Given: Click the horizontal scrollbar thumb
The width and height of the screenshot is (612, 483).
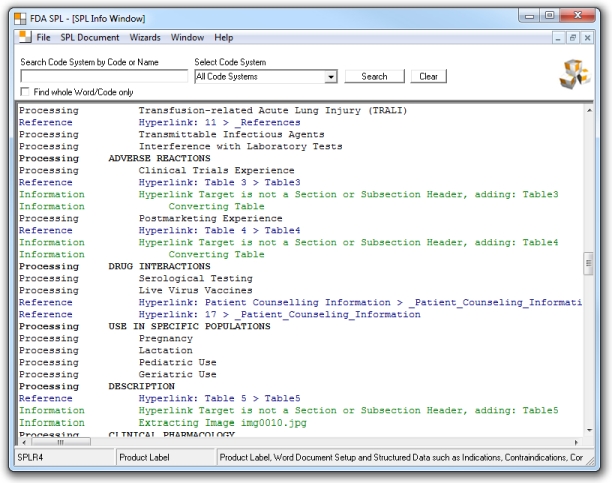Looking at the screenshot, I should [61, 442].
